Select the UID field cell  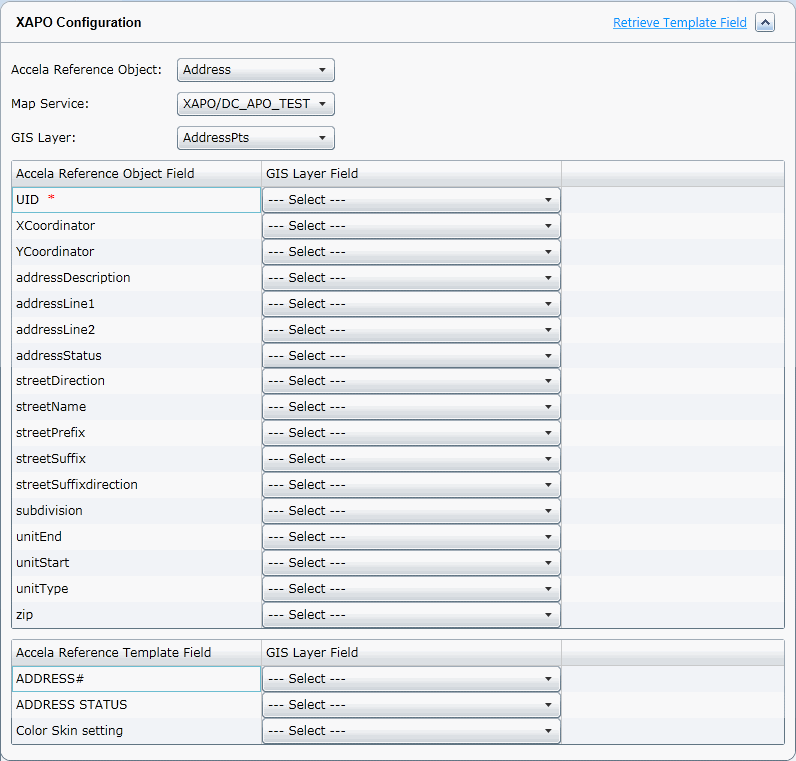(x=136, y=200)
